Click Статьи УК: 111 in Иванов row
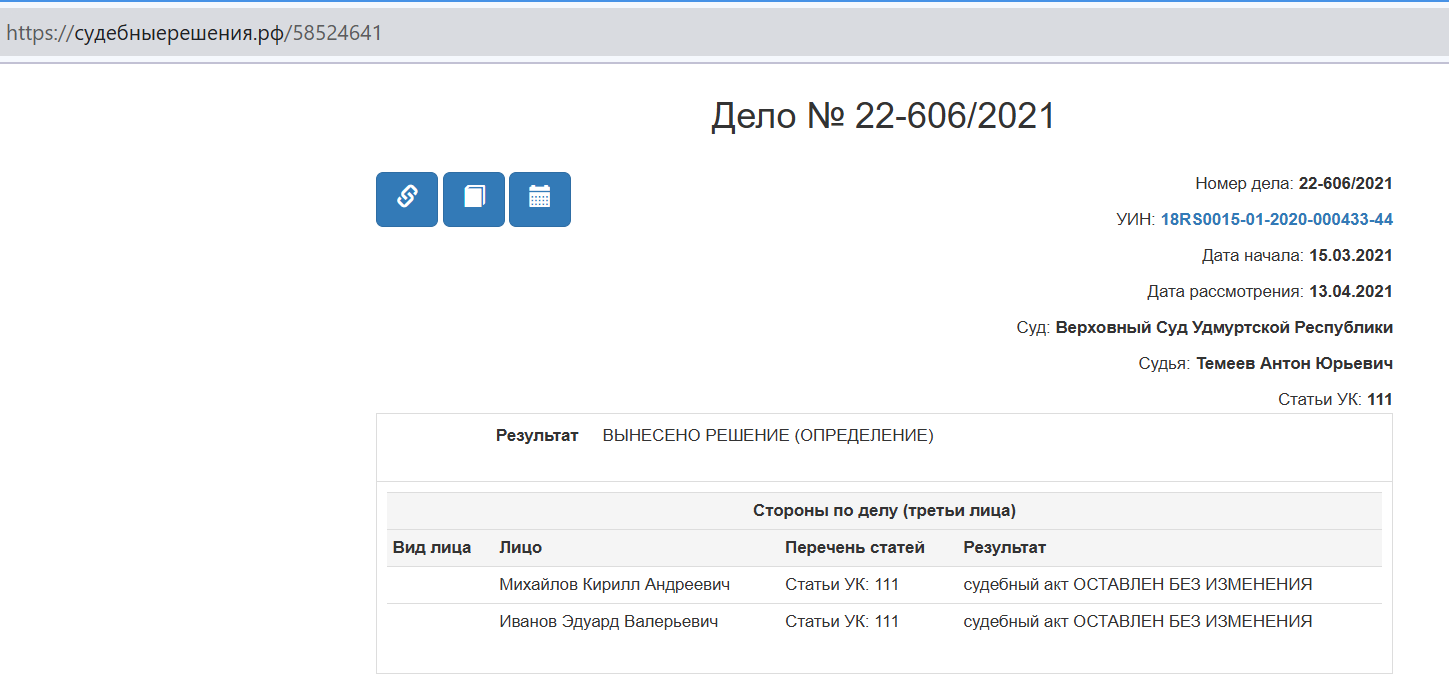1449x696 pixels. tap(842, 622)
